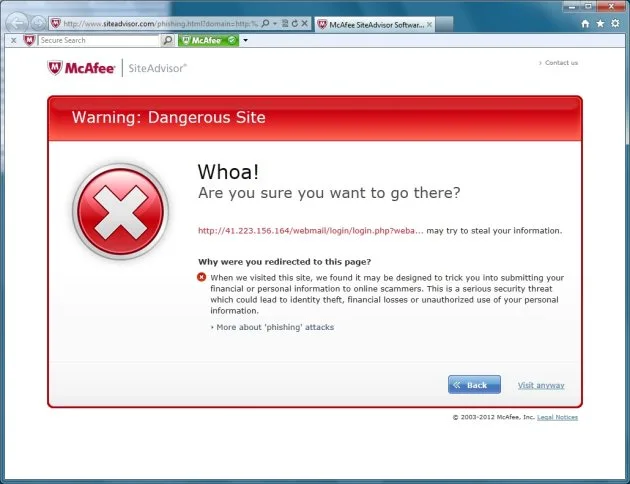Viewport: 630px width, 484px height.
Task: Click the browser back arrow button
Action: [x=17, y=23]
